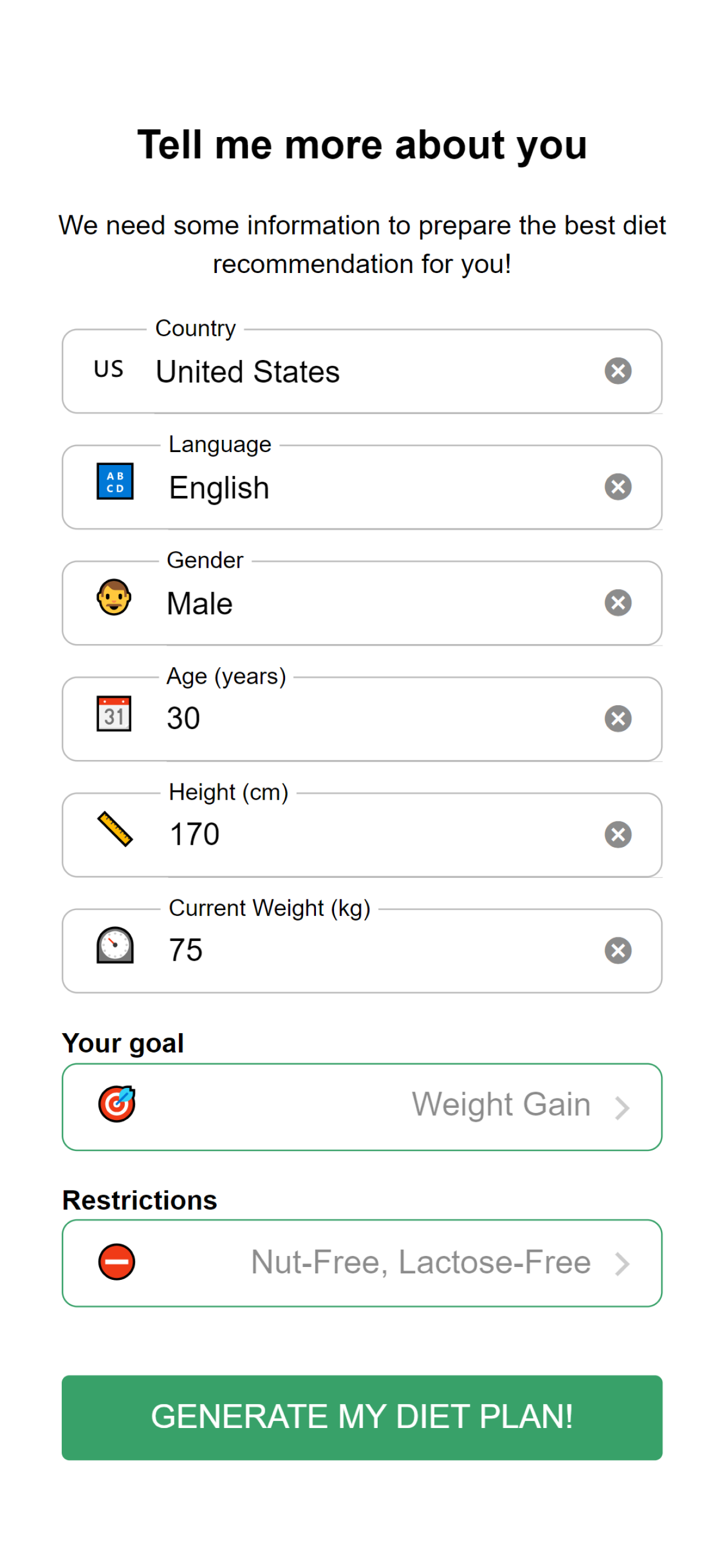Click the calendar icon beside Age
The height and width of the screenshot is (1568, 724).
click(114, 714)
